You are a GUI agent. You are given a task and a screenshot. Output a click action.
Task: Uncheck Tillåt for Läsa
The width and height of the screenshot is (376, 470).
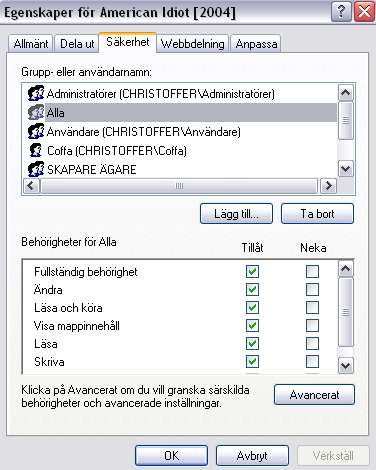point(252,343)
